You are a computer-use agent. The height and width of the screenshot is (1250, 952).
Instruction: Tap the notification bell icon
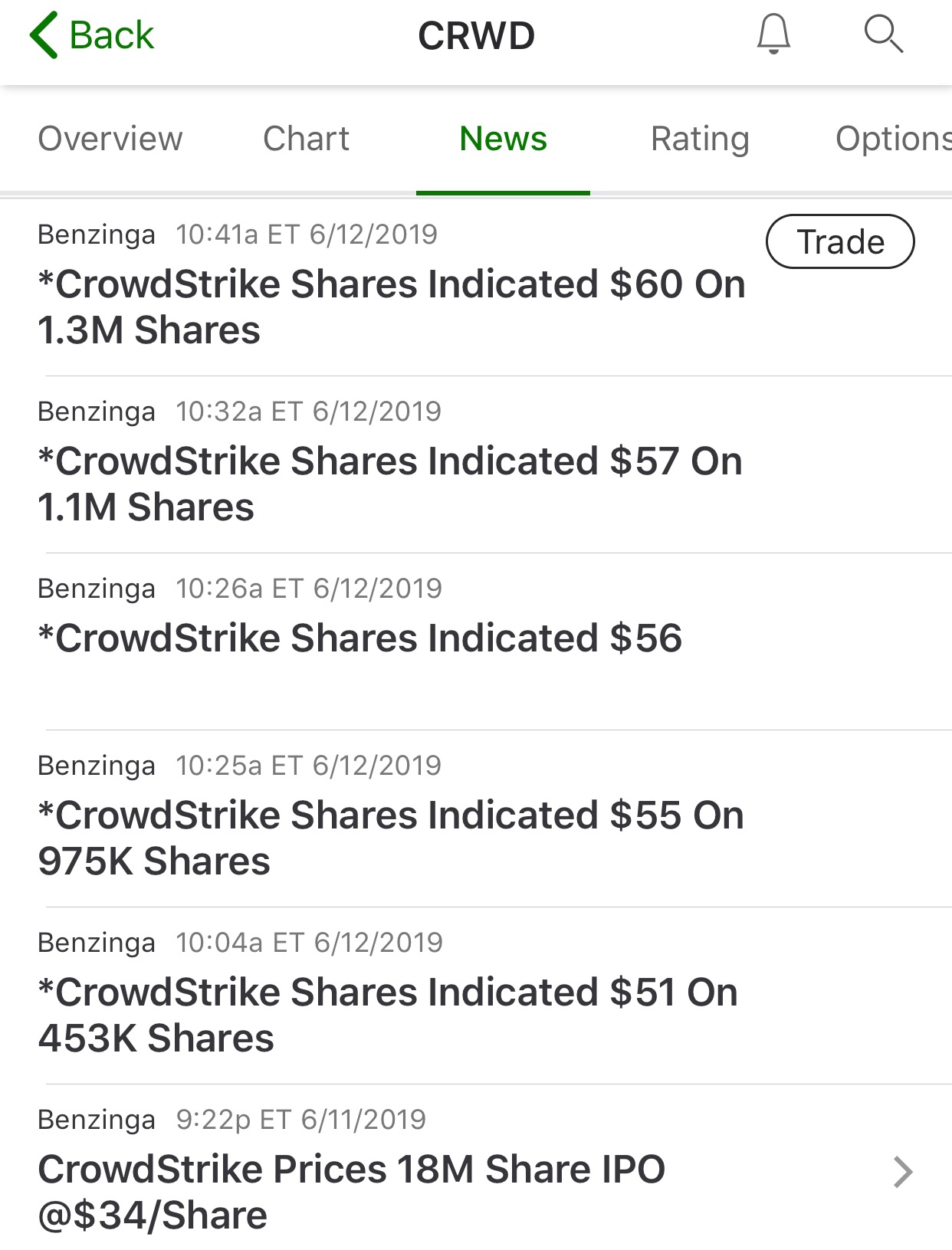[773, 35]
